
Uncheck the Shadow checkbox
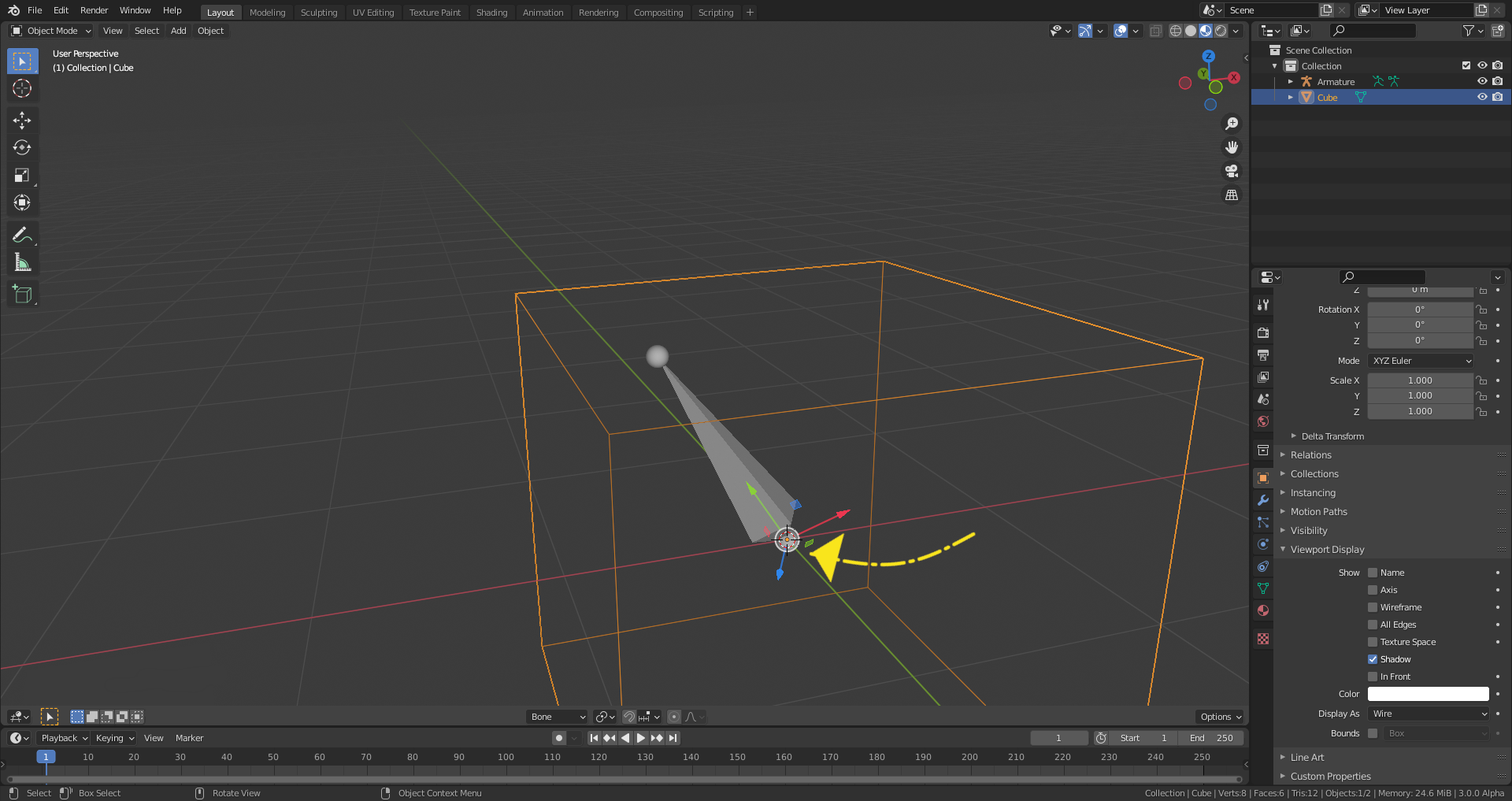pyautogui.click(x=1373, y=659)
